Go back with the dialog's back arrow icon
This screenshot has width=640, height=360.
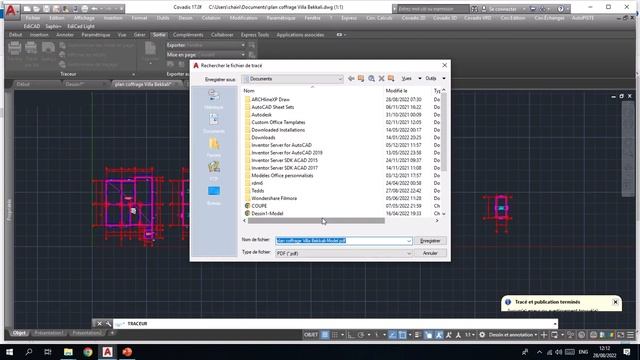point(351,78)
